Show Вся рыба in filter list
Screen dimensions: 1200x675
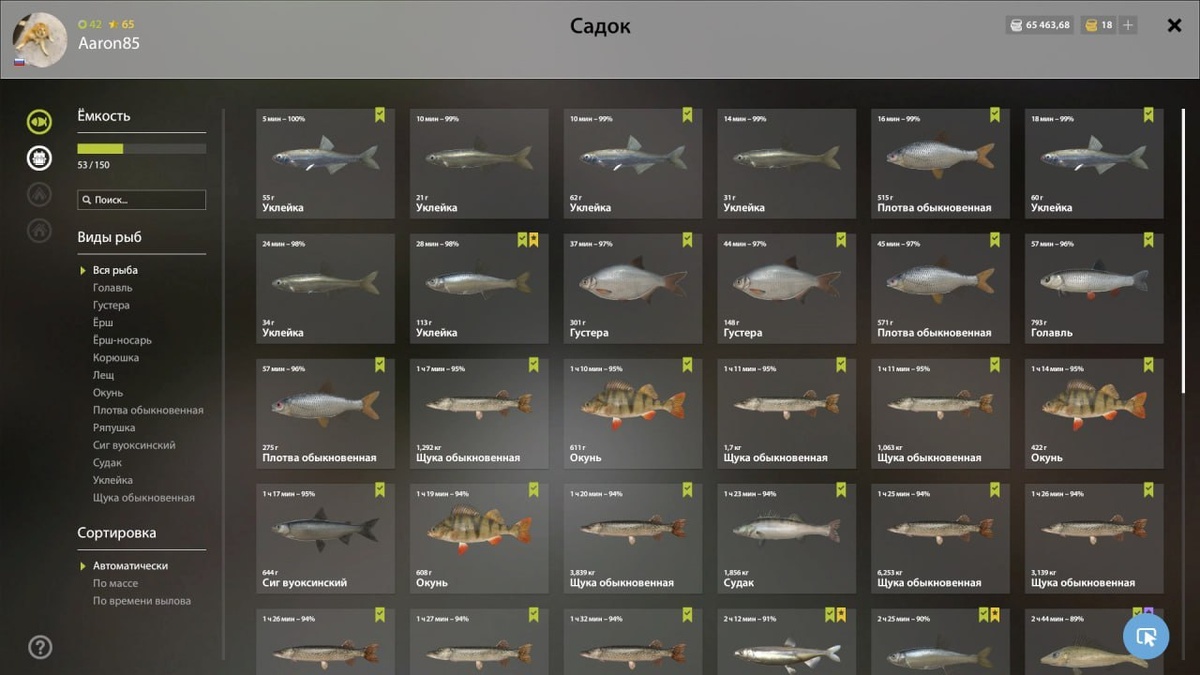tap(115, 270)
